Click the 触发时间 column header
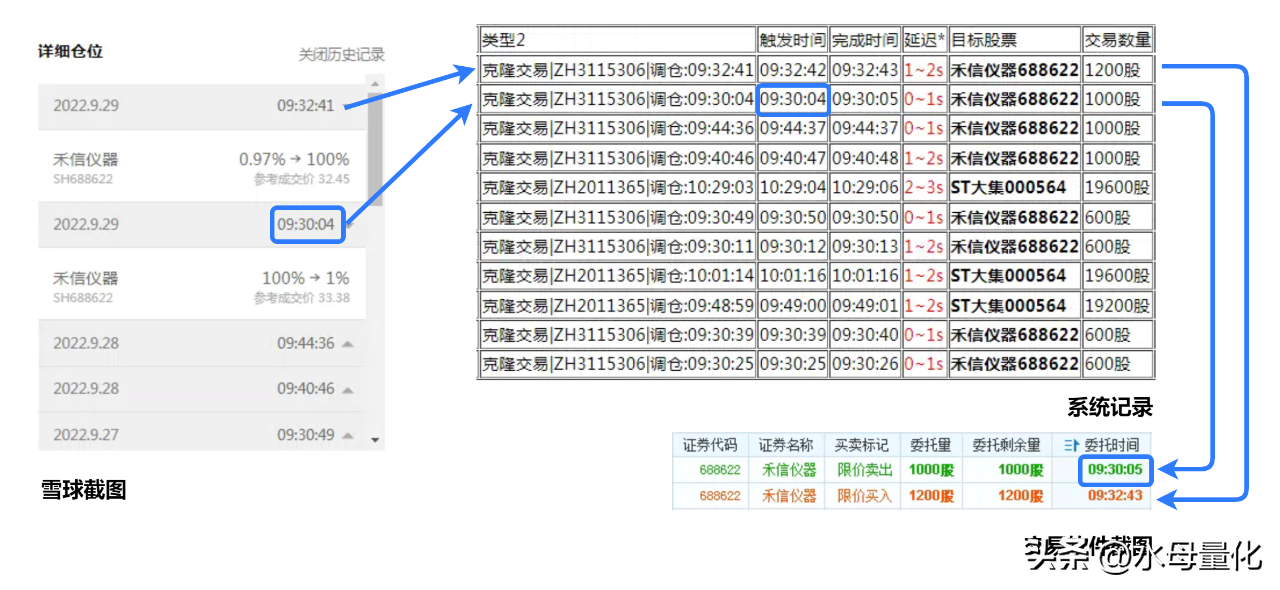Viewport: 1280px width, 590px height. 792,40
